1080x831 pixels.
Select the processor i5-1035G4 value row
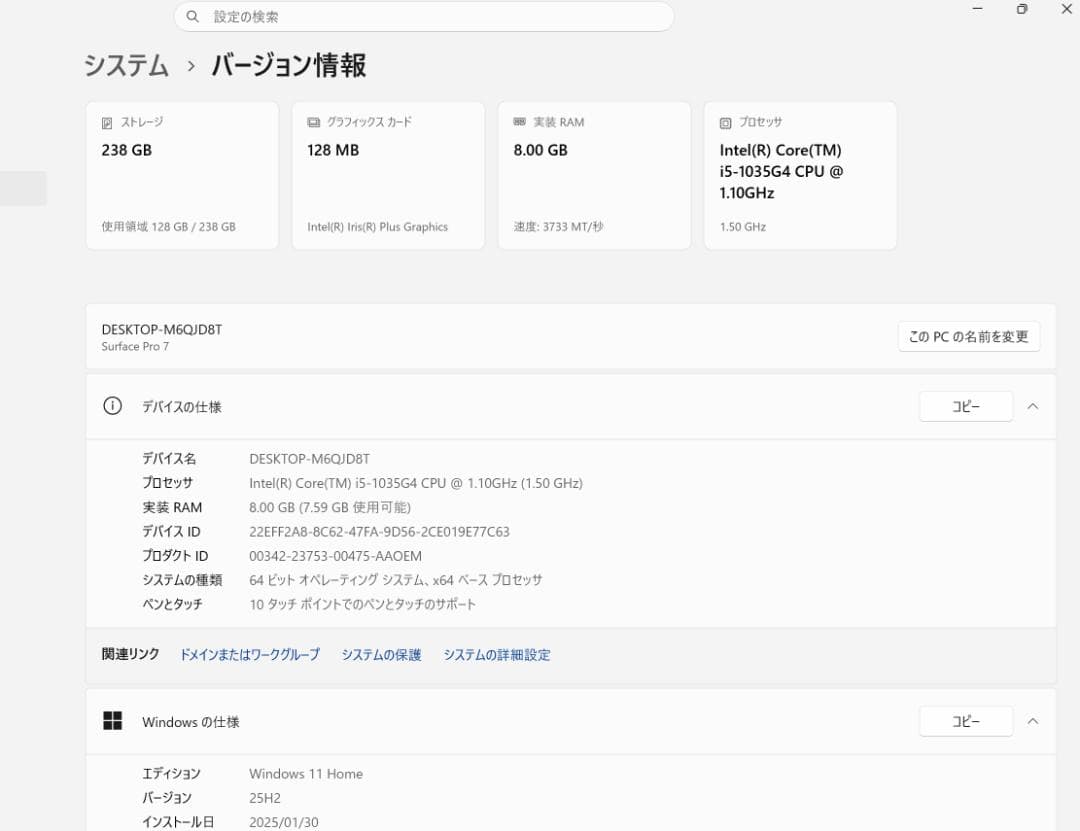tap(416, 483)
